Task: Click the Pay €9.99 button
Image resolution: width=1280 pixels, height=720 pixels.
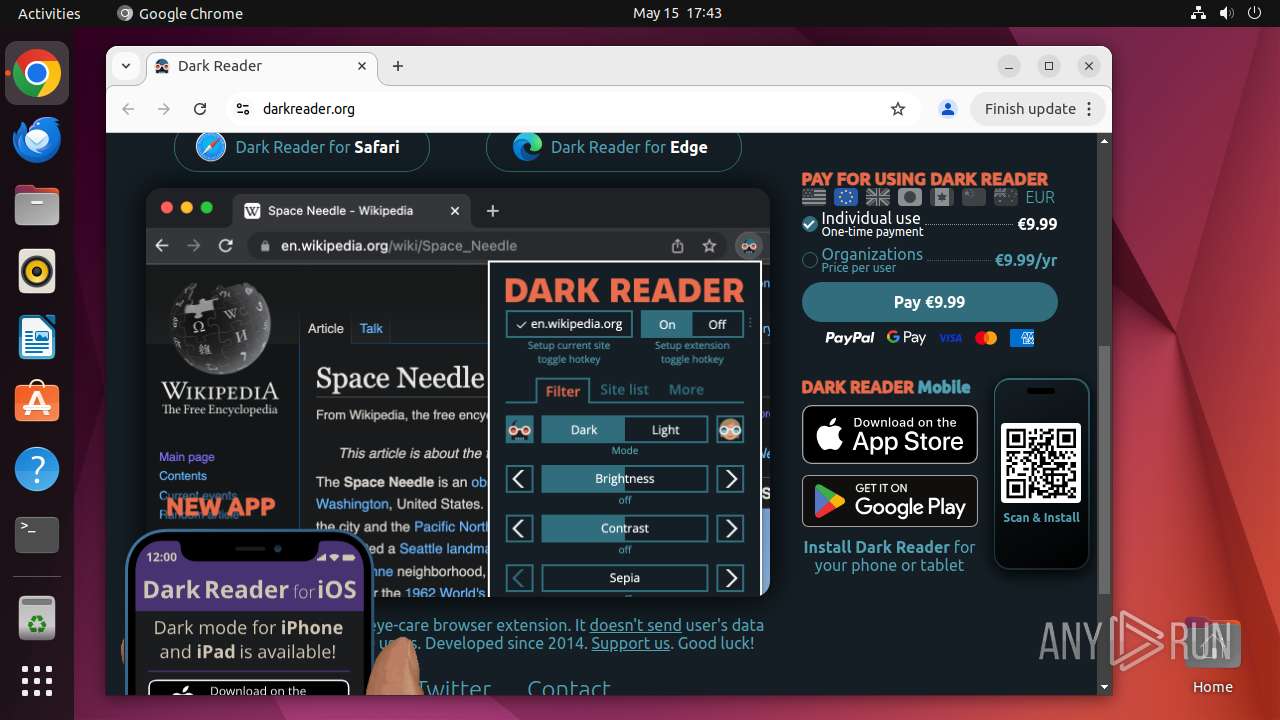Action: [929, 302]
